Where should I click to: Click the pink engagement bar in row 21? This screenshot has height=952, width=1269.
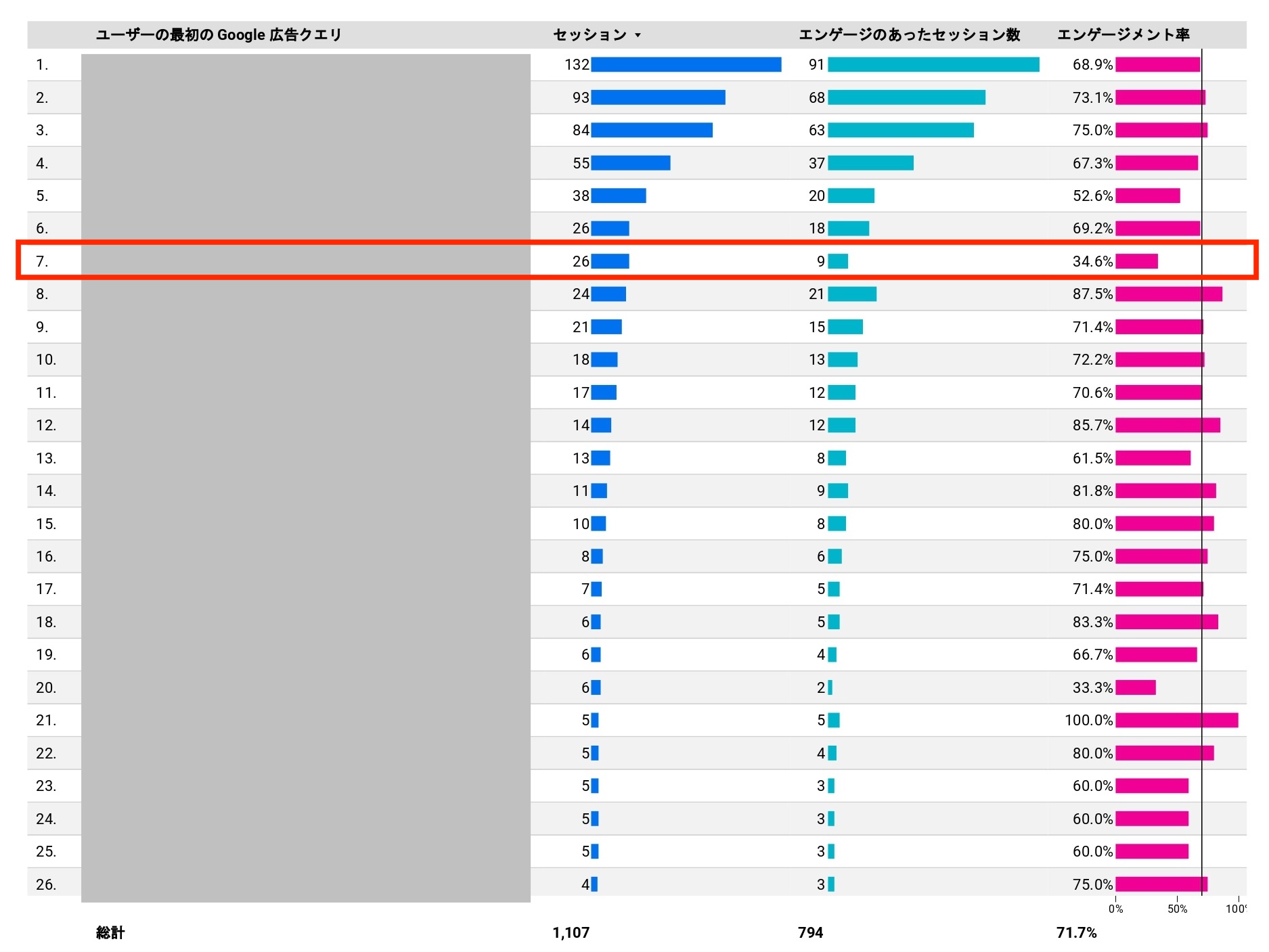pos(1177,721)
